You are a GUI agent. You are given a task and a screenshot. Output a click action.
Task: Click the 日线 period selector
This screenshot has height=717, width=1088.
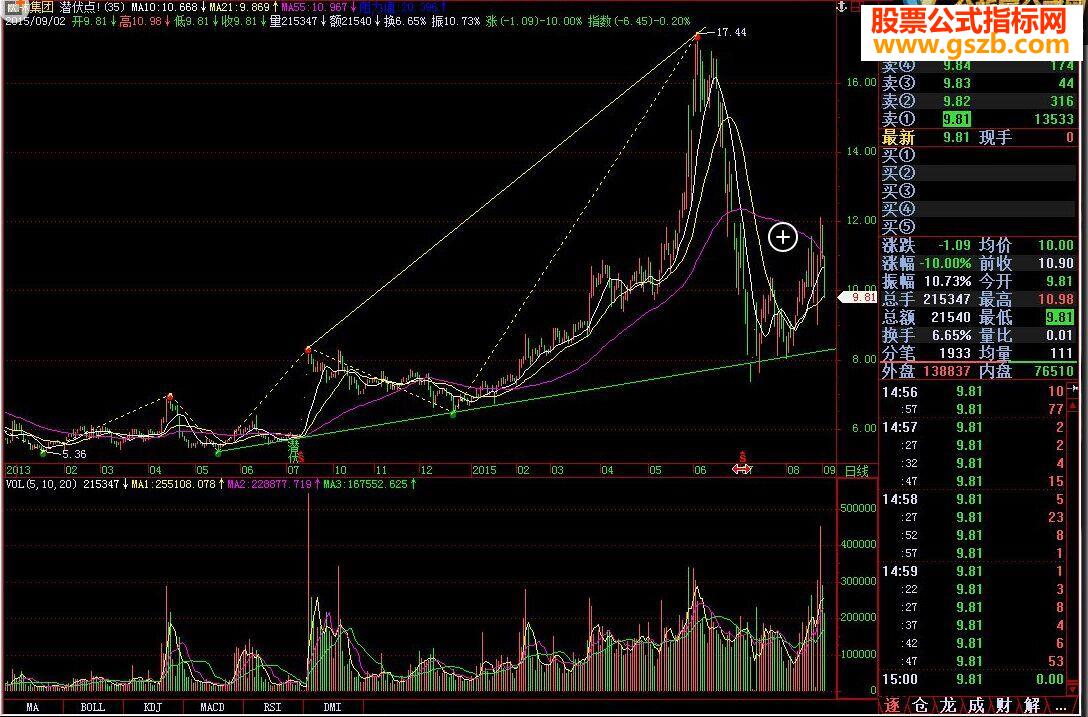point(857,471)
